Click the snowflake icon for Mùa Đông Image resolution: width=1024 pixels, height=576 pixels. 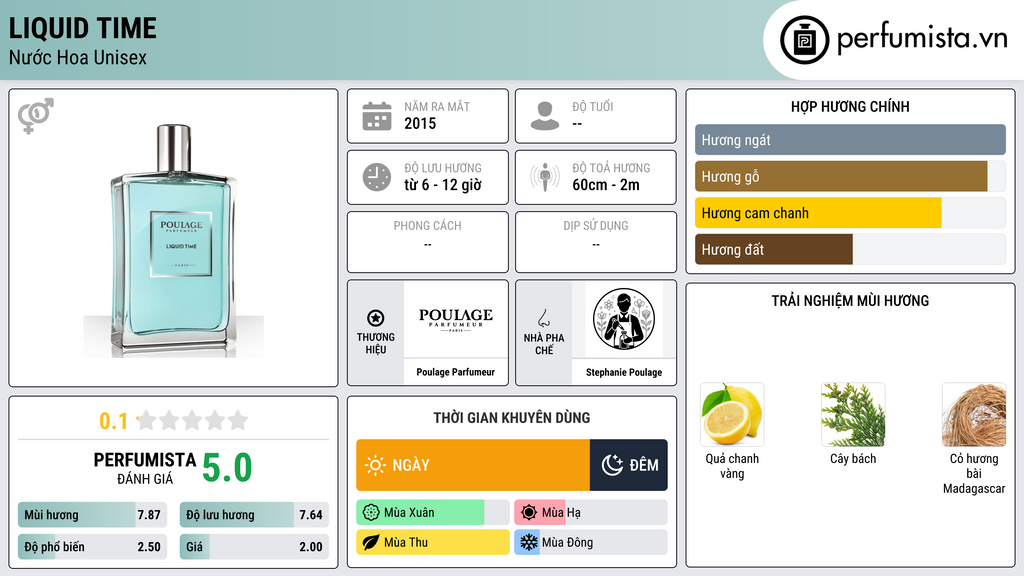(x=529, y=542)
